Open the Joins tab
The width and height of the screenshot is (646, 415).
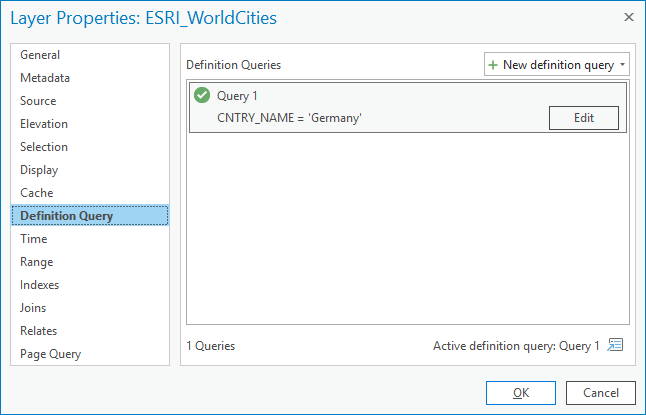(x=90, y=308)
